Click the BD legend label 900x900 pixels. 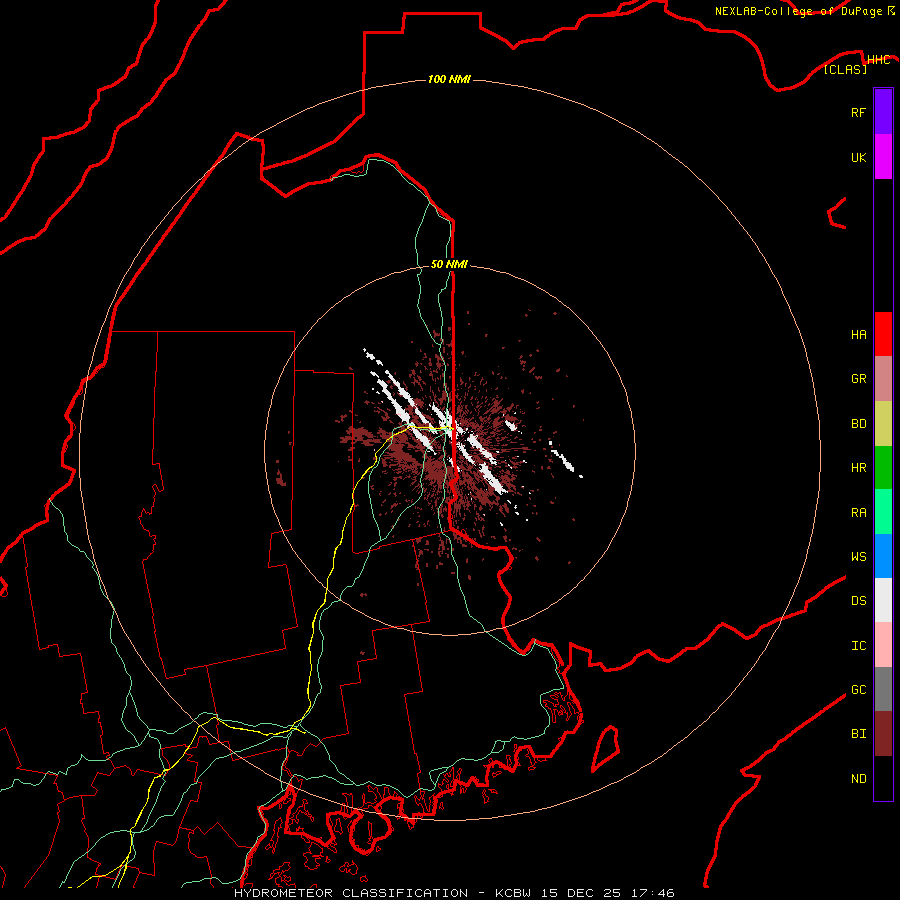pyautogui.click(x=858, y=424)
